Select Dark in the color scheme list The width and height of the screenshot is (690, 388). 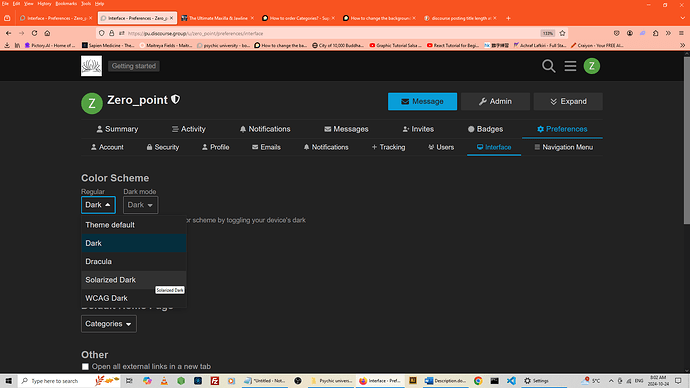coord(133,243)
